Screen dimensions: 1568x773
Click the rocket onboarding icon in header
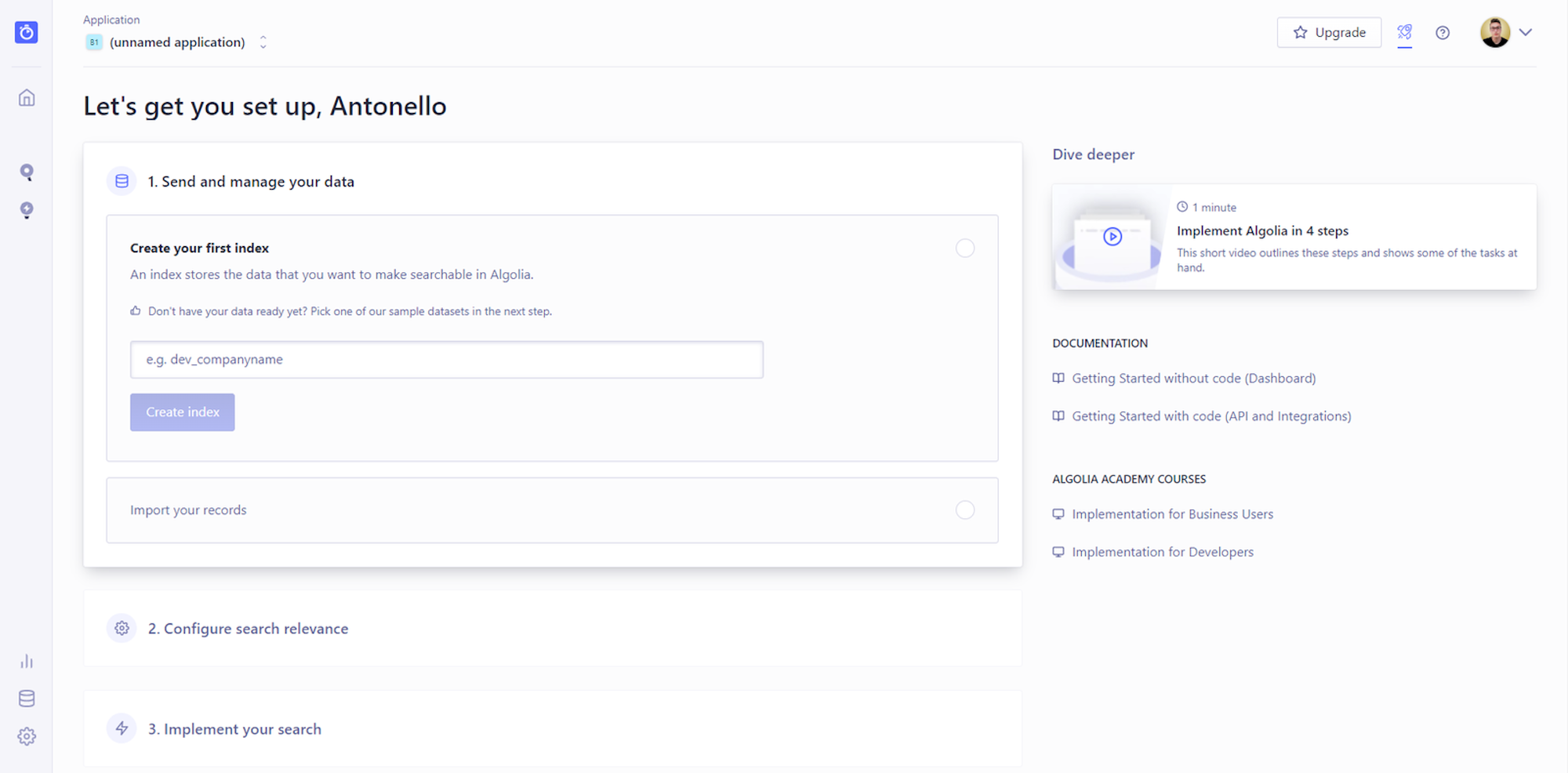[x=1404, y=32]
